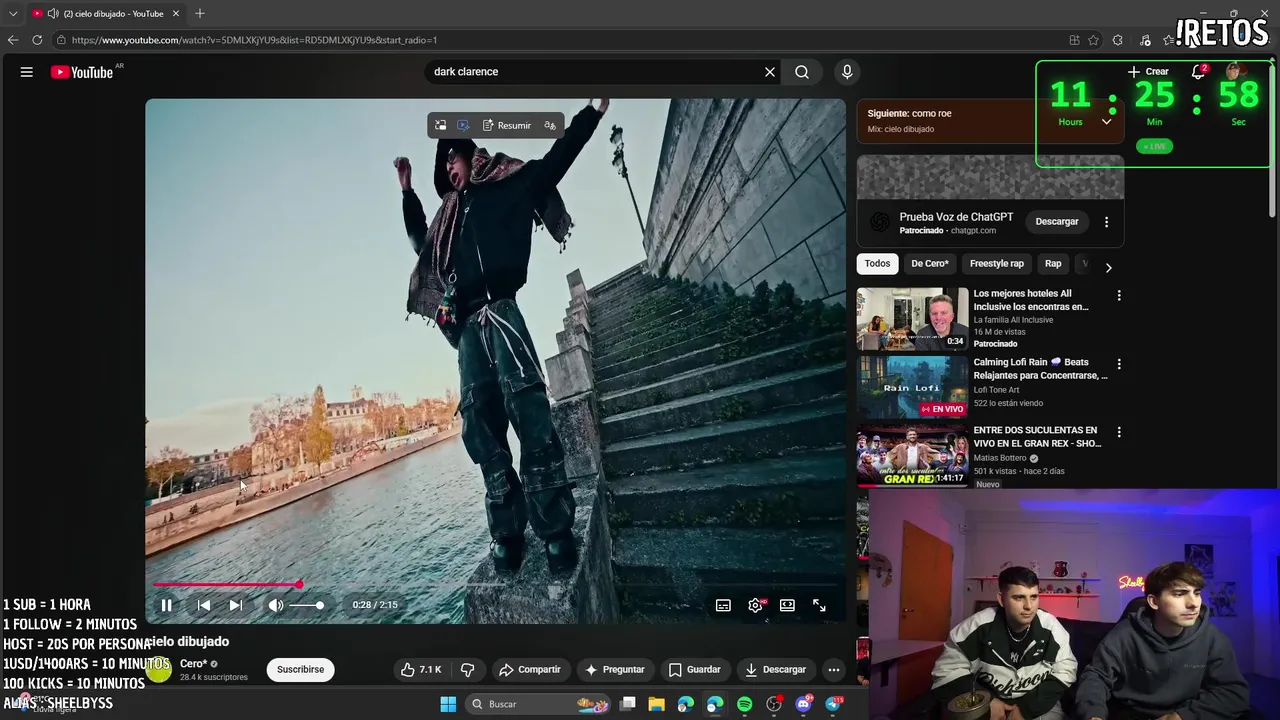This screenshot has width=1280, height=720.
Task: Open Discord from the taskbar
Action: click(804, 704)
